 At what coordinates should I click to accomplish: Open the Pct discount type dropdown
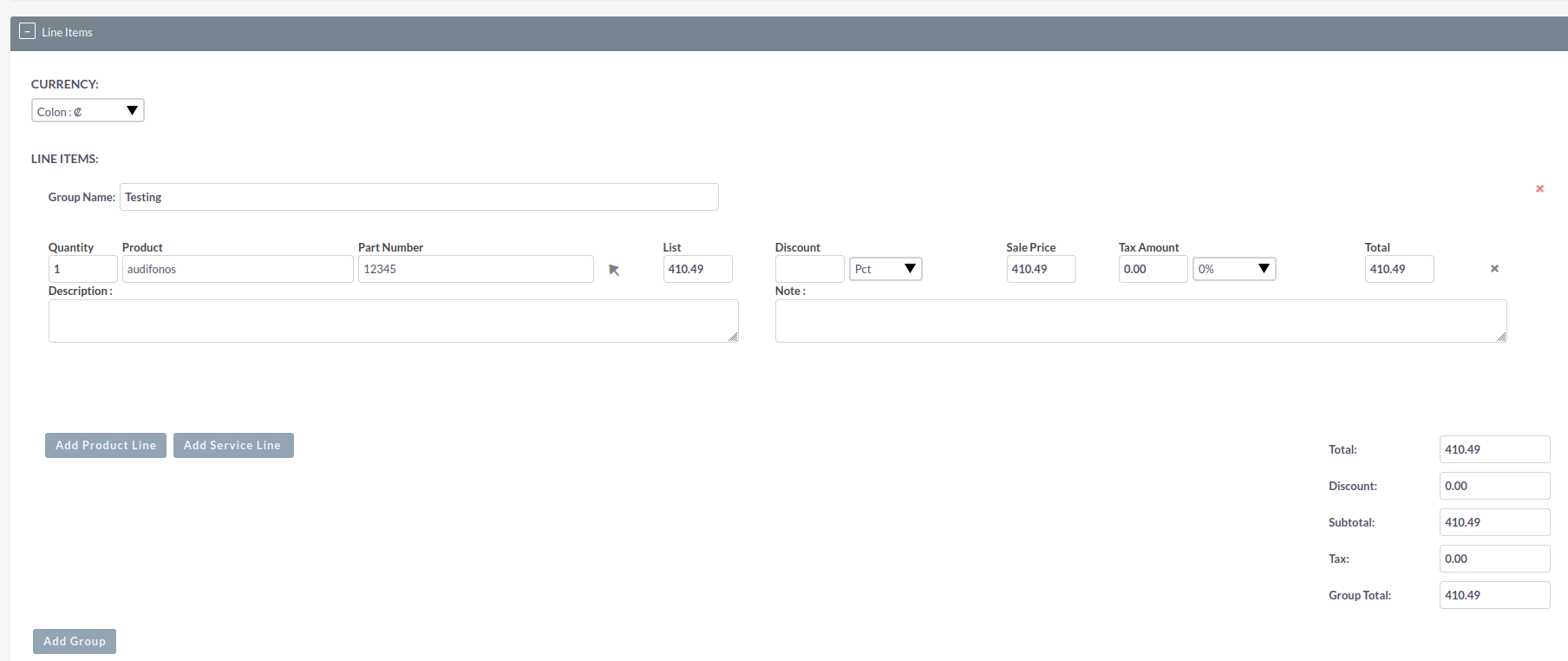[885, 269]
